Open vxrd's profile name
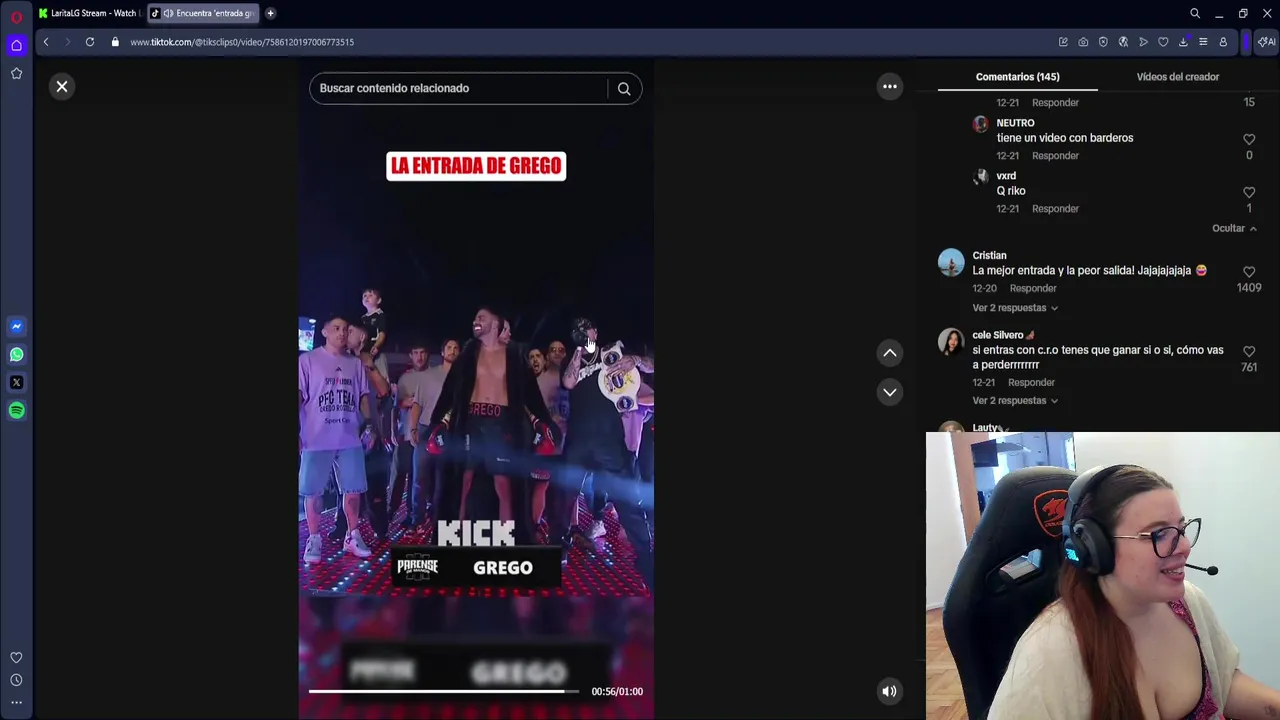1280x720 pixels. tap(1006, 176)
